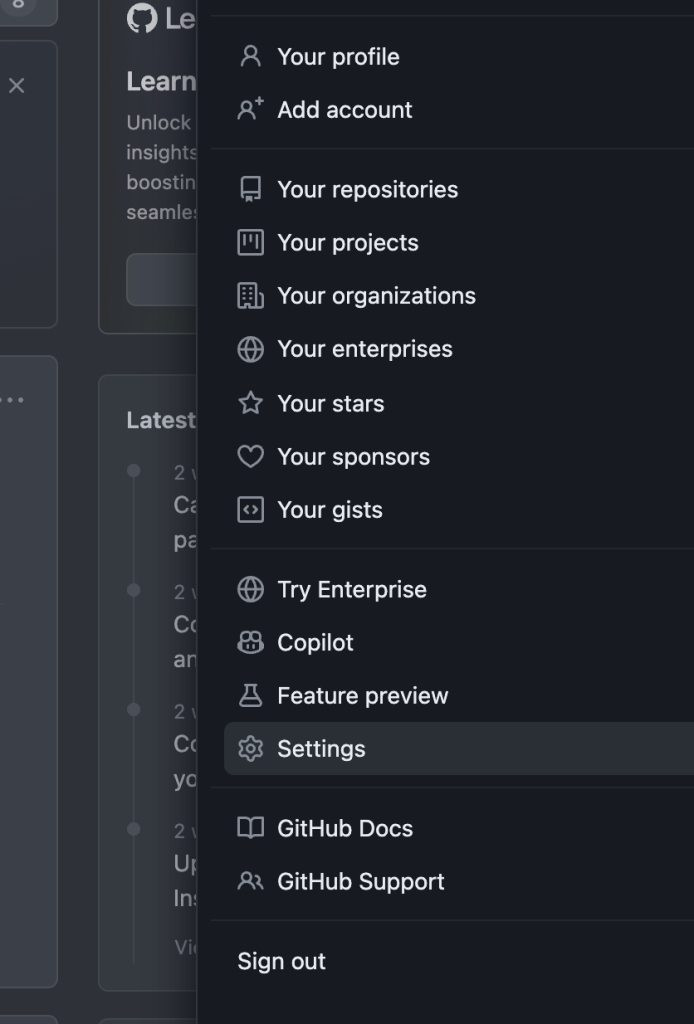The height and width of the screenshot is (1024, 694).
Task: Click the person icon beside Your profile
Action: [x=250, y=57]
